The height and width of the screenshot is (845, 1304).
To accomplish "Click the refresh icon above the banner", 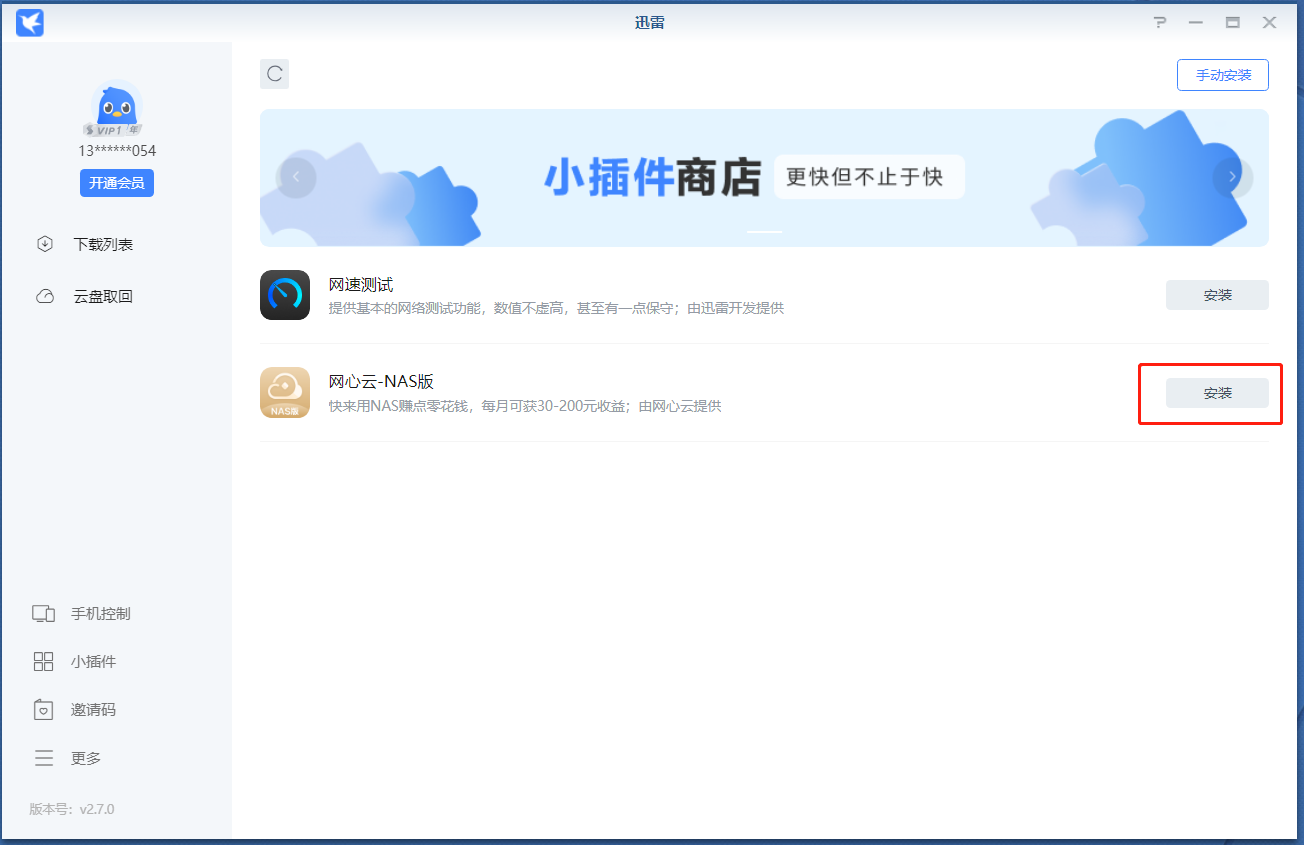I will click(274, 74).
